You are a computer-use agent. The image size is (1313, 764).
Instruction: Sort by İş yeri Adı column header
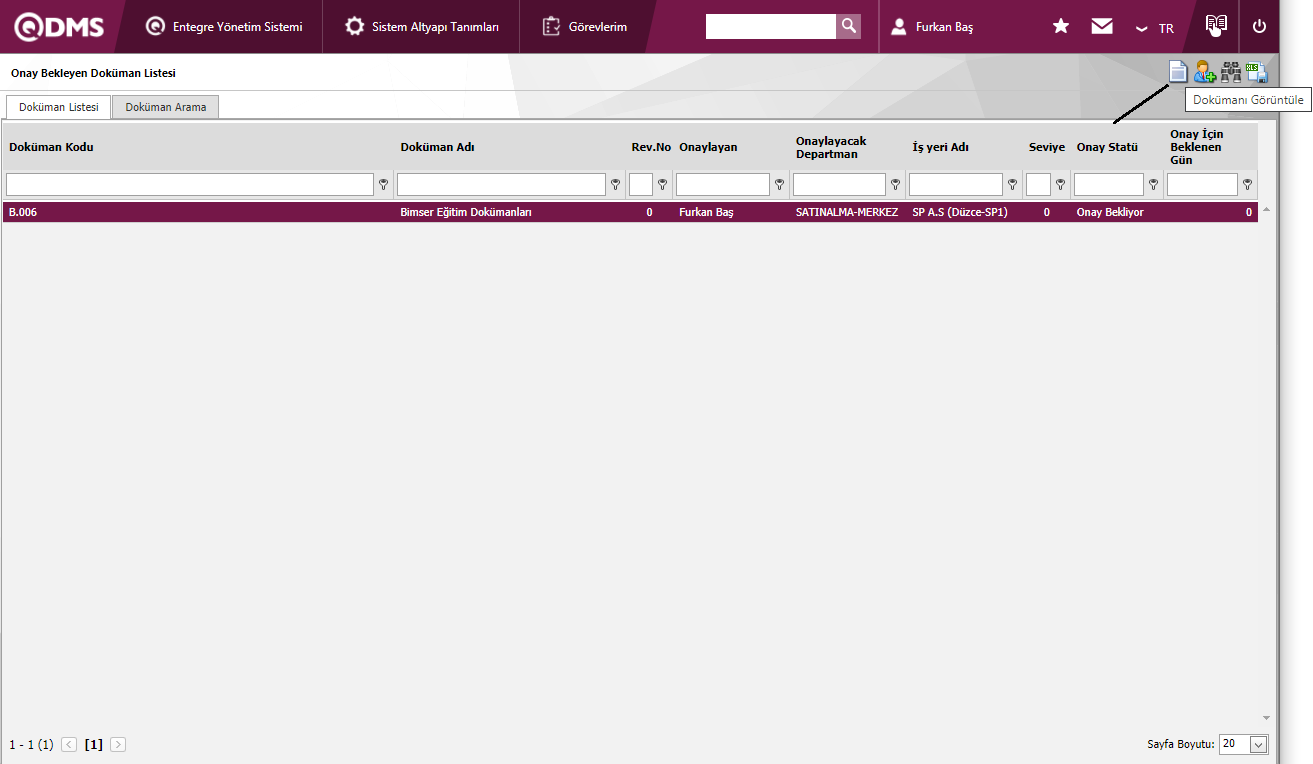click(940, 147)
